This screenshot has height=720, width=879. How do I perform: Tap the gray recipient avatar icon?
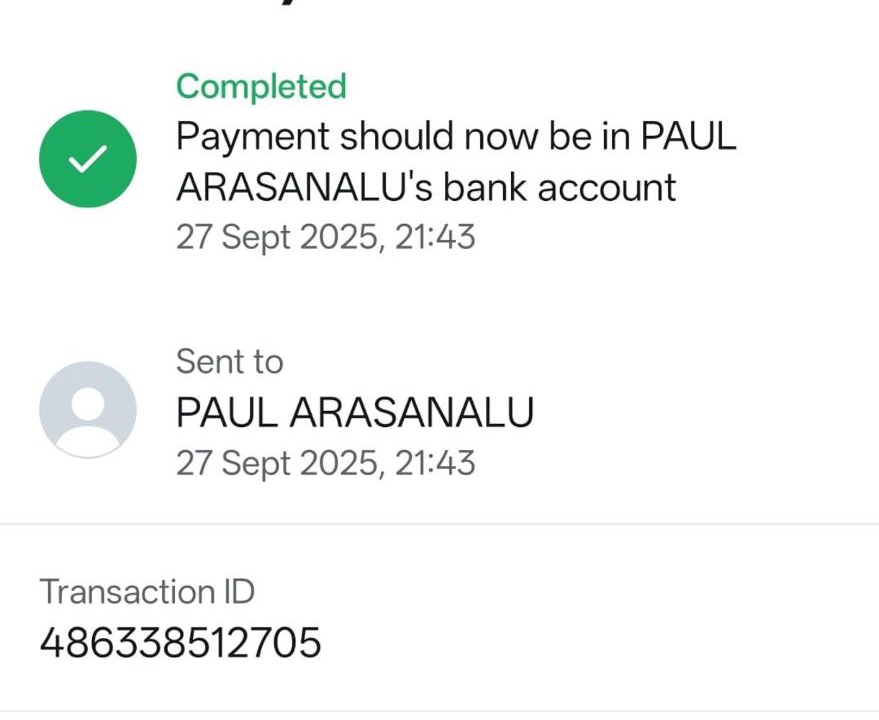click(87, 409)
